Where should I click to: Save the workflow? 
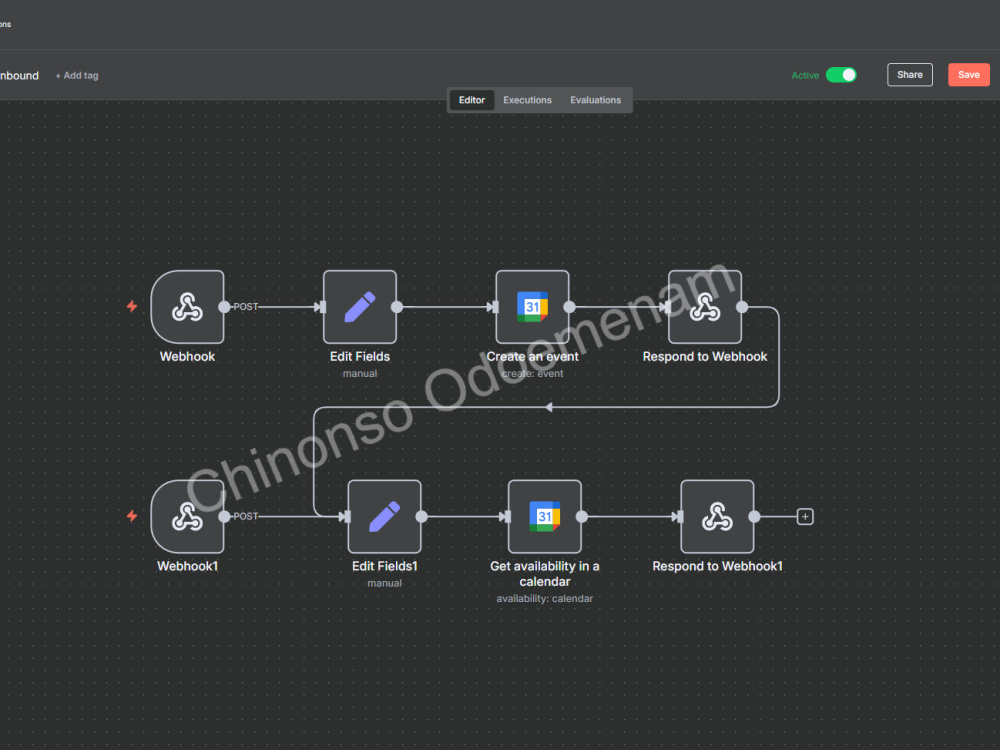969,75
